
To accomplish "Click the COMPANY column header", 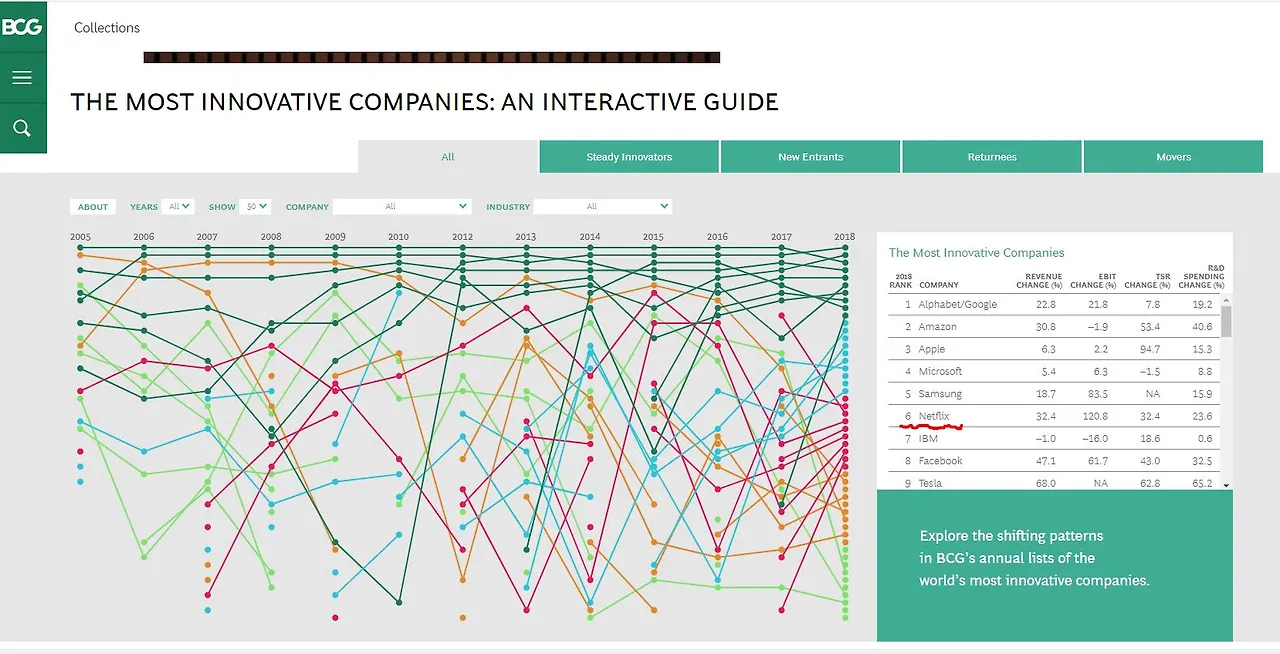I will [x=939, y=285].
